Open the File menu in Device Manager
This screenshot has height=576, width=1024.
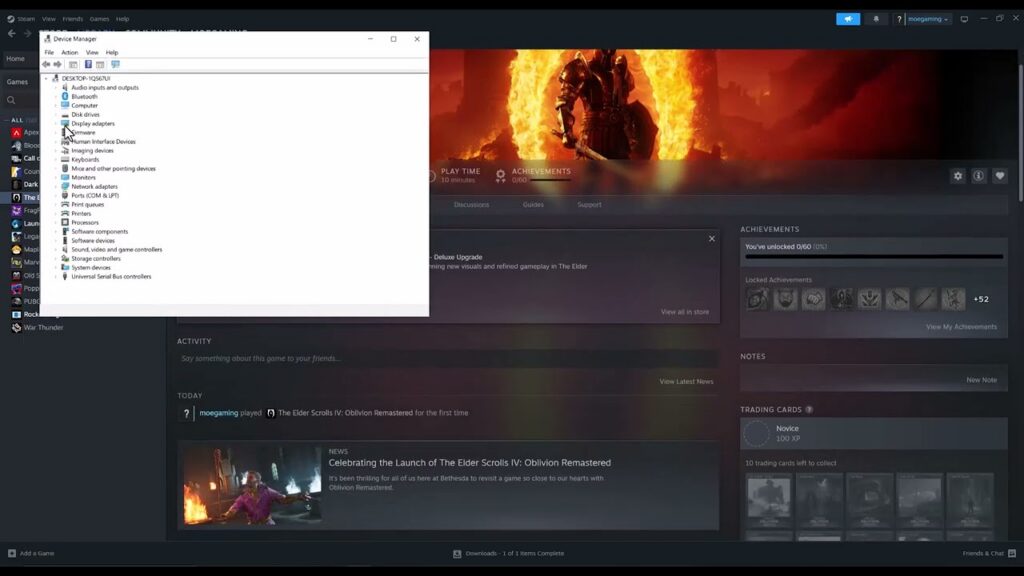pos(49,52)
